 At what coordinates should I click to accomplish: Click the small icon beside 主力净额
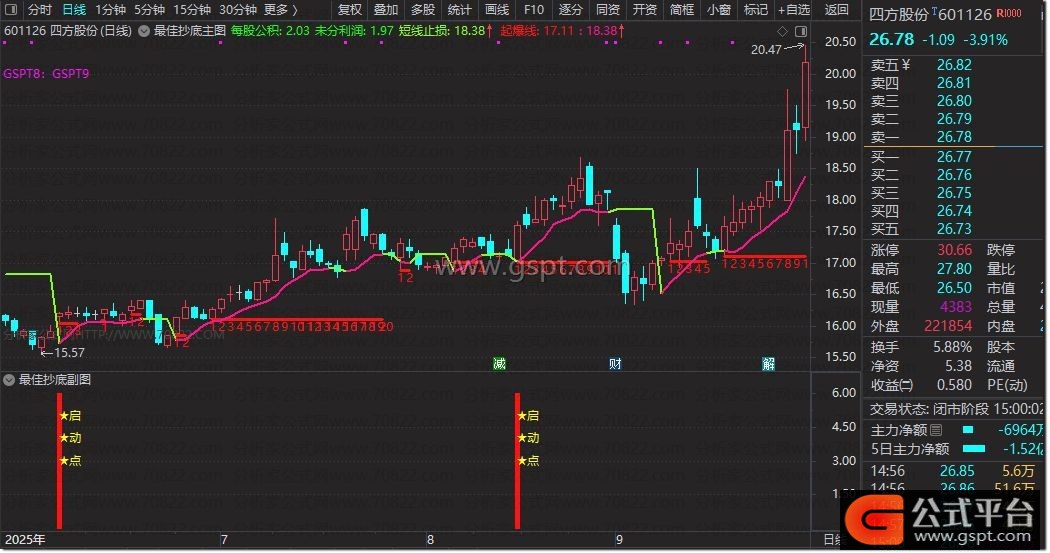click(936, 430)
